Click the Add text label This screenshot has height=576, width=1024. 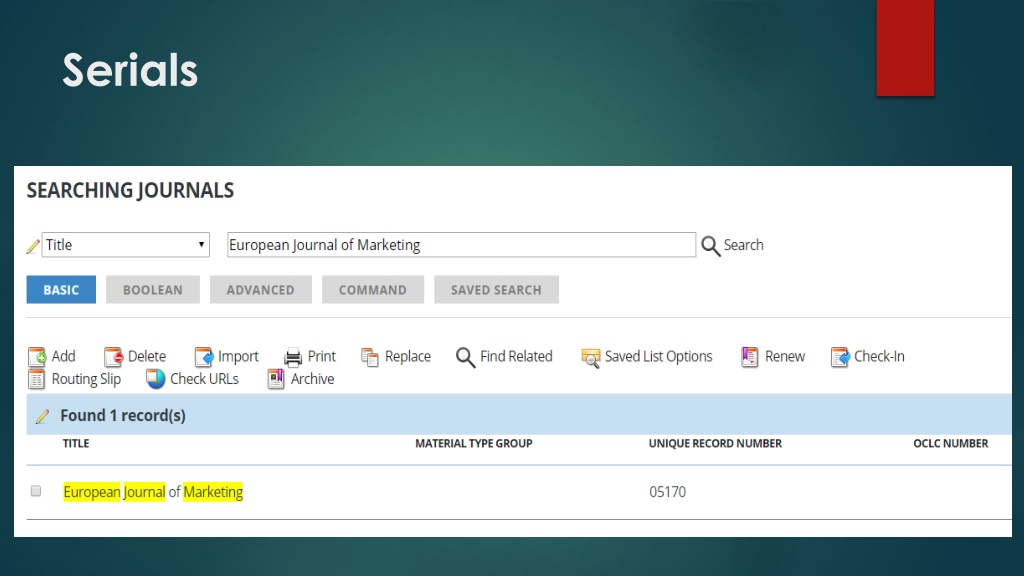tap(63, 356)
